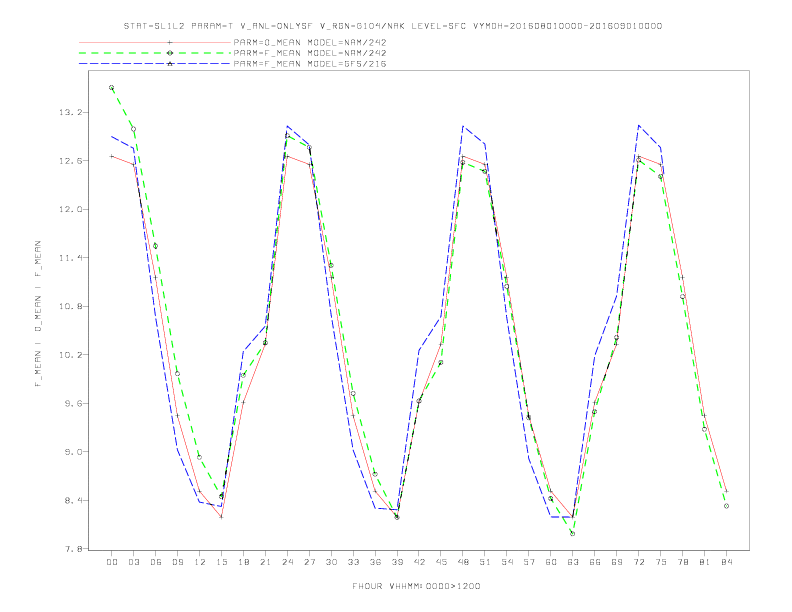Screen dimensions: 792x612
Task: Click x-axis tick label 12
Action: click(x=200, y=562)
